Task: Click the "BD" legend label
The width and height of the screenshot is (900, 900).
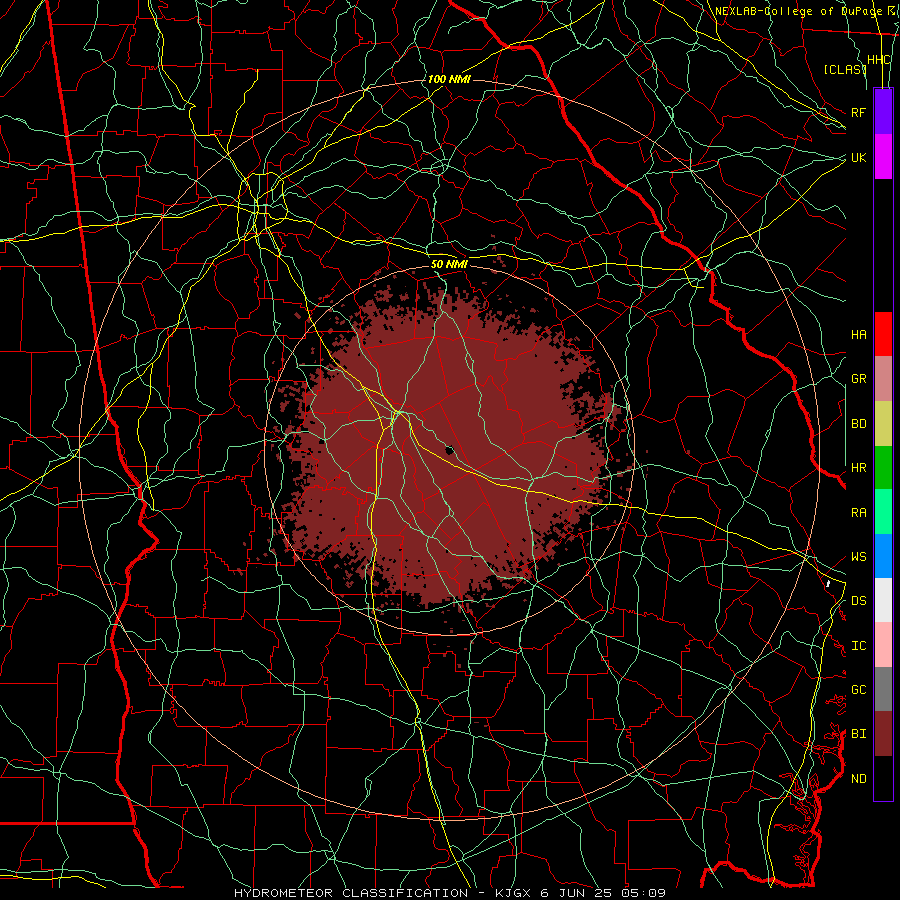Action: [x=858, y=424]
